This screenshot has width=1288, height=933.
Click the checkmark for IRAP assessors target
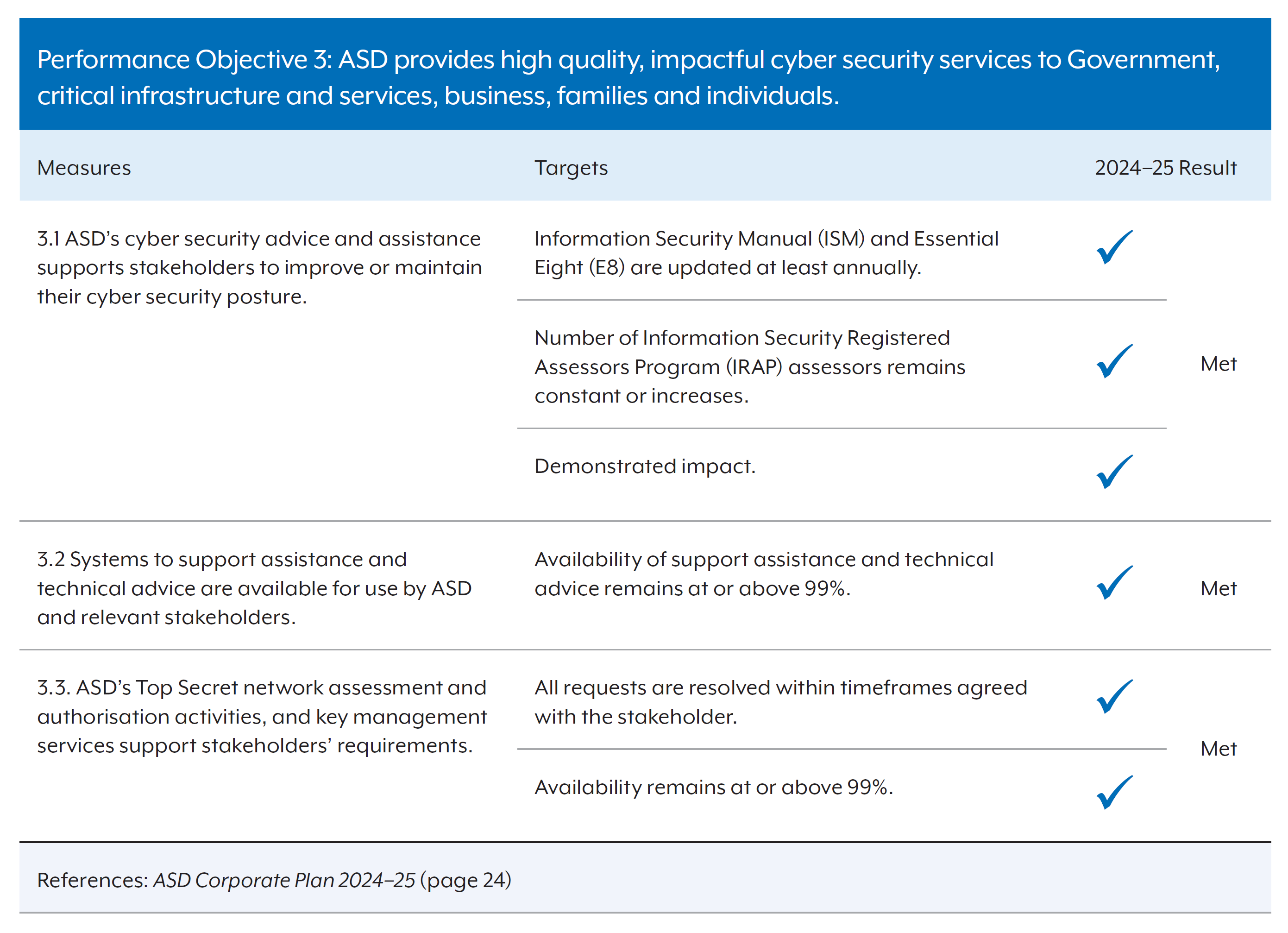pyautogui.click(x=1114, y=361)
